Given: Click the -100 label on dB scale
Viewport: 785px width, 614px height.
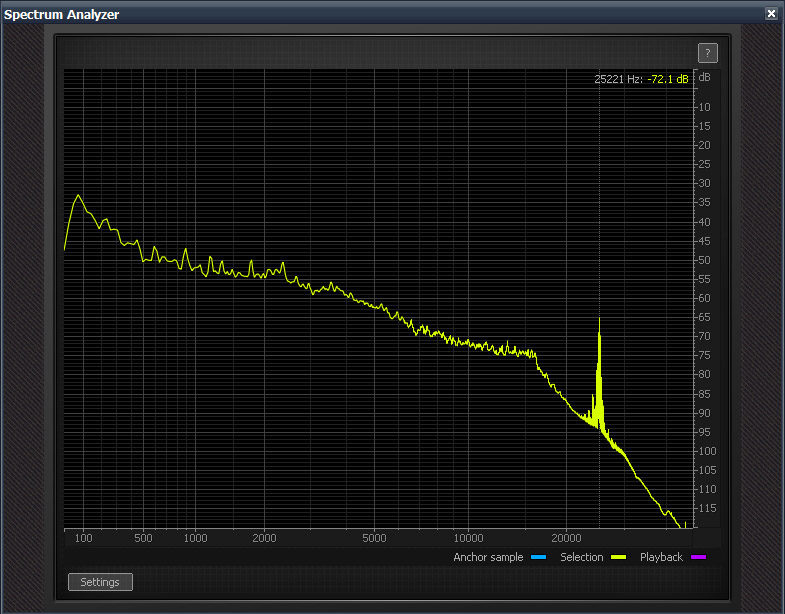Looking at the screenshot, I should (x=704, y=451).
